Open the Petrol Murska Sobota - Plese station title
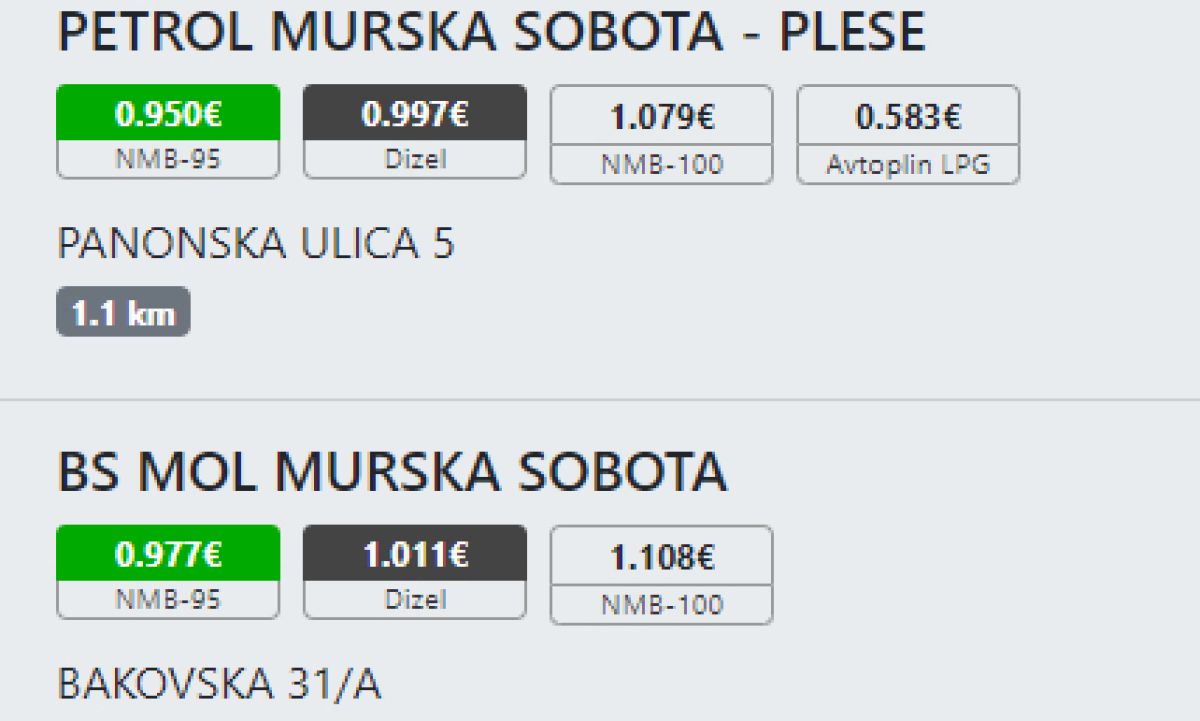 pos(491,33)
